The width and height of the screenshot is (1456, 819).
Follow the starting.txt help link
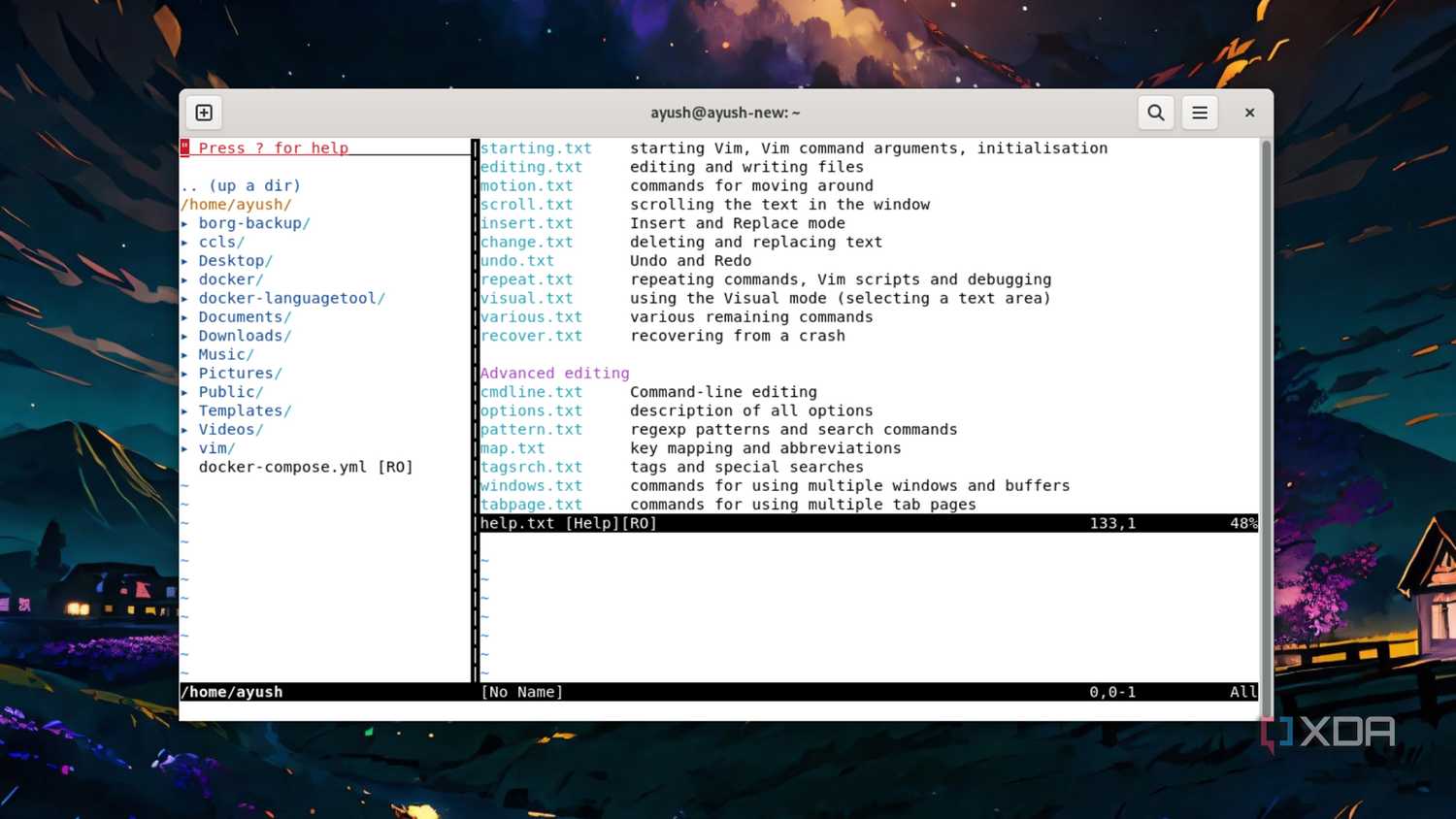coord(536,147)
